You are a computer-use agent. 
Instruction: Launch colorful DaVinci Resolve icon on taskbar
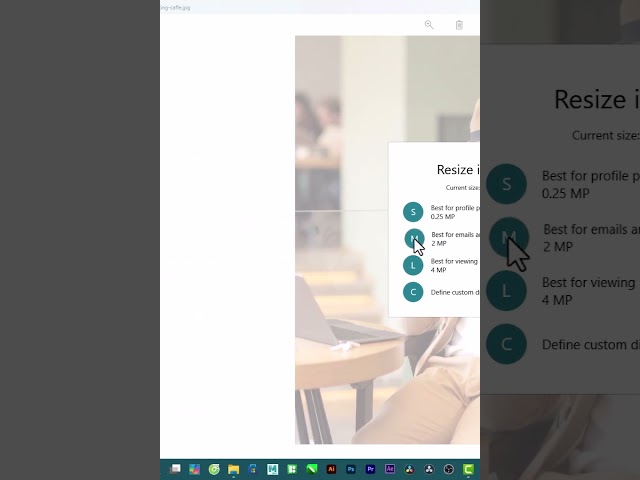tap(409, 469)
